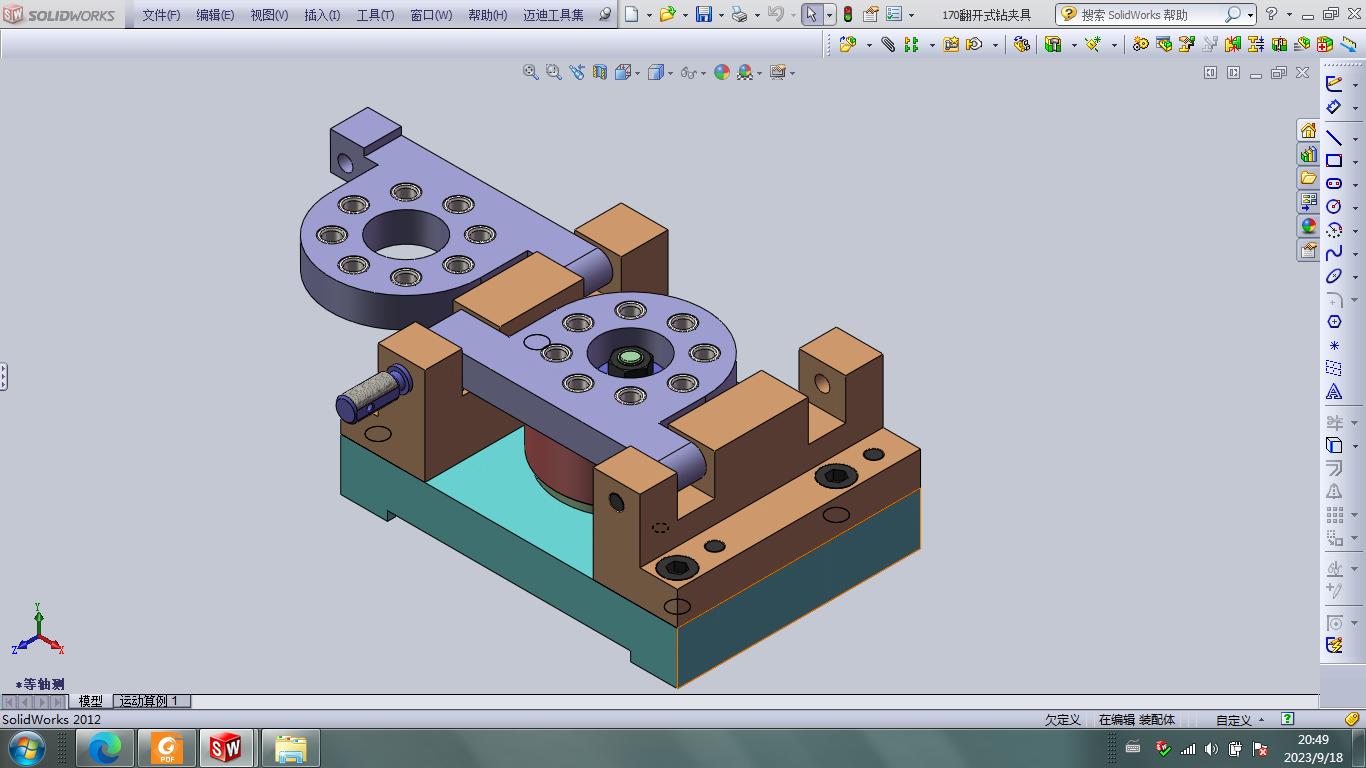Open the Appearances task pane tab
The width and height of the screenshot is (1366, 768).
1308,227
